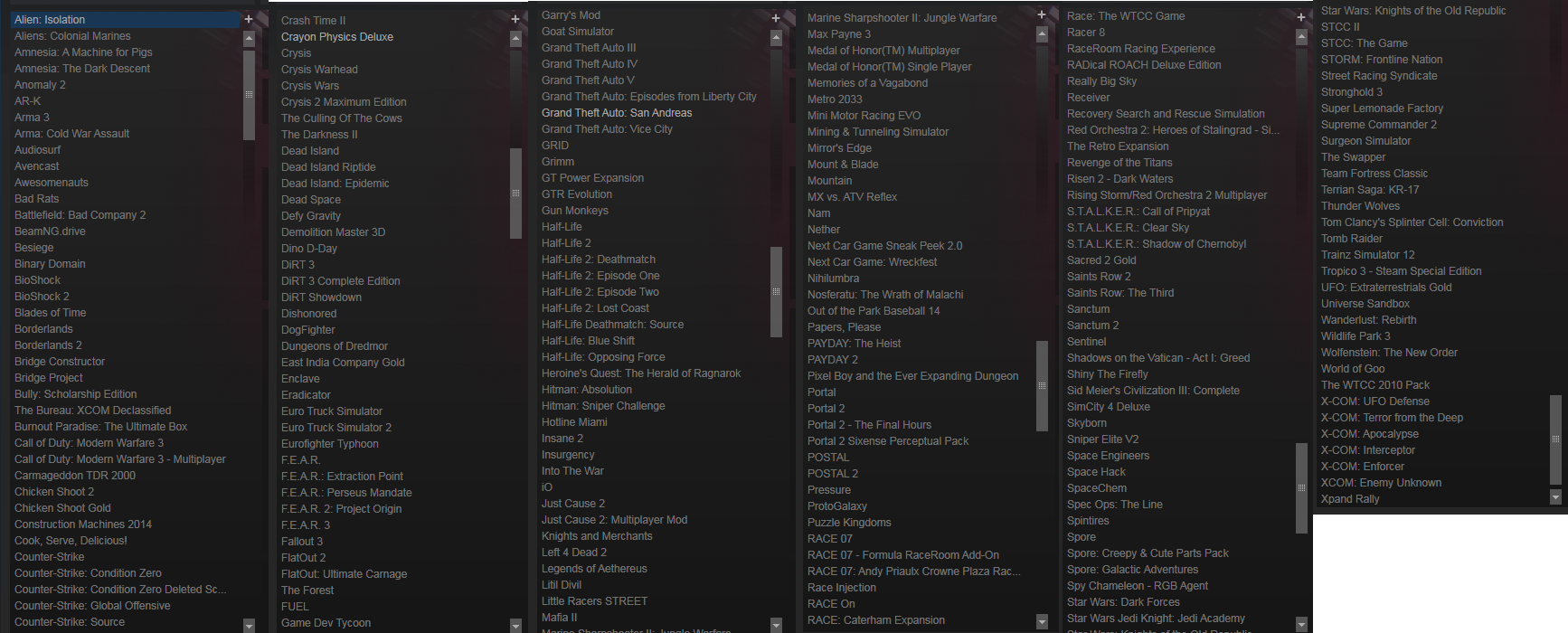Image resolution: width=1568 pixels, height=633 pixels.
Task: Click scroll-down arrow next to Xpand Rally
Action: click(1555, 497)
